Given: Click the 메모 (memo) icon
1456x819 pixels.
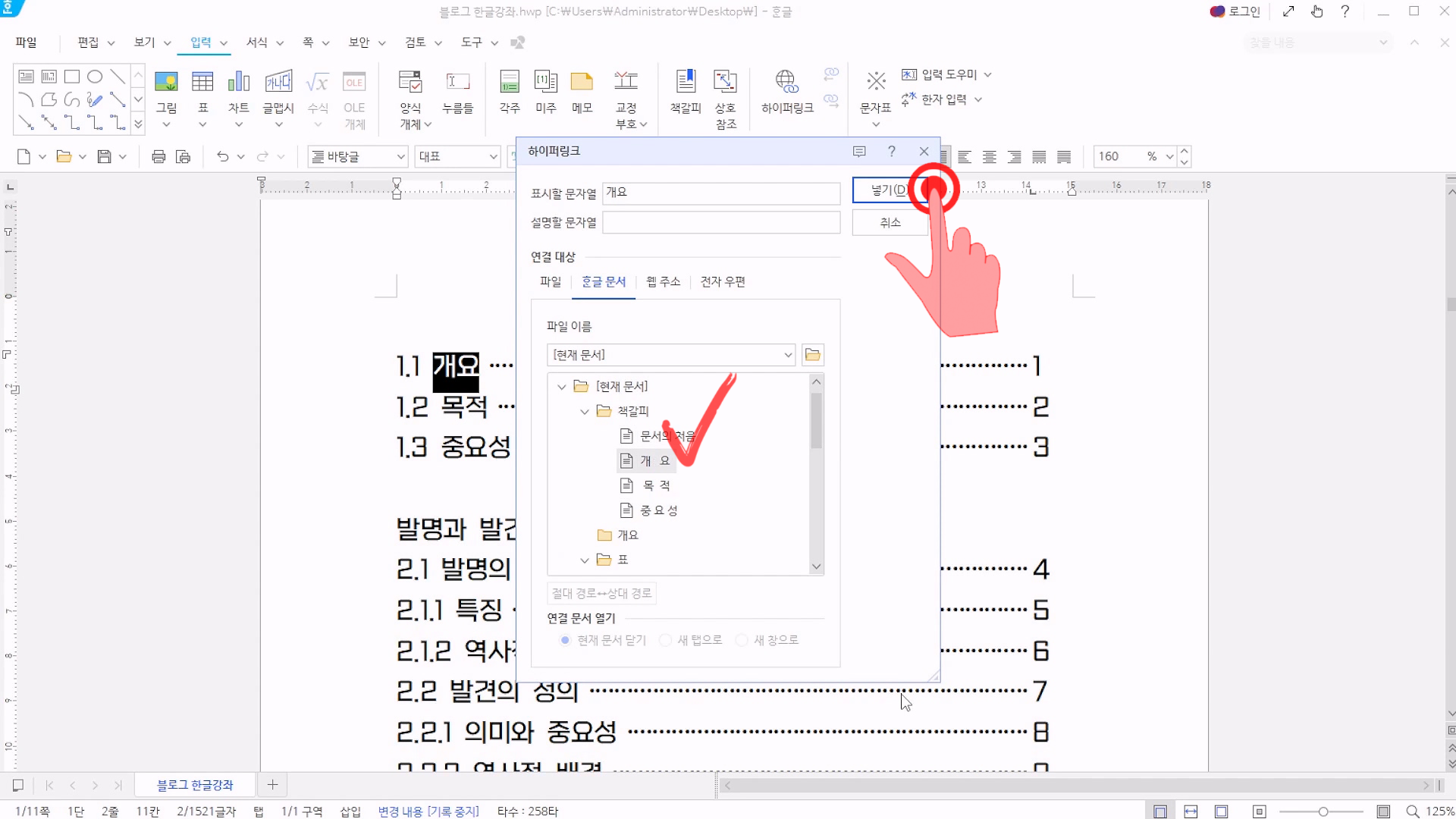Looking at the screenshot, I should [x=582, y=82].
